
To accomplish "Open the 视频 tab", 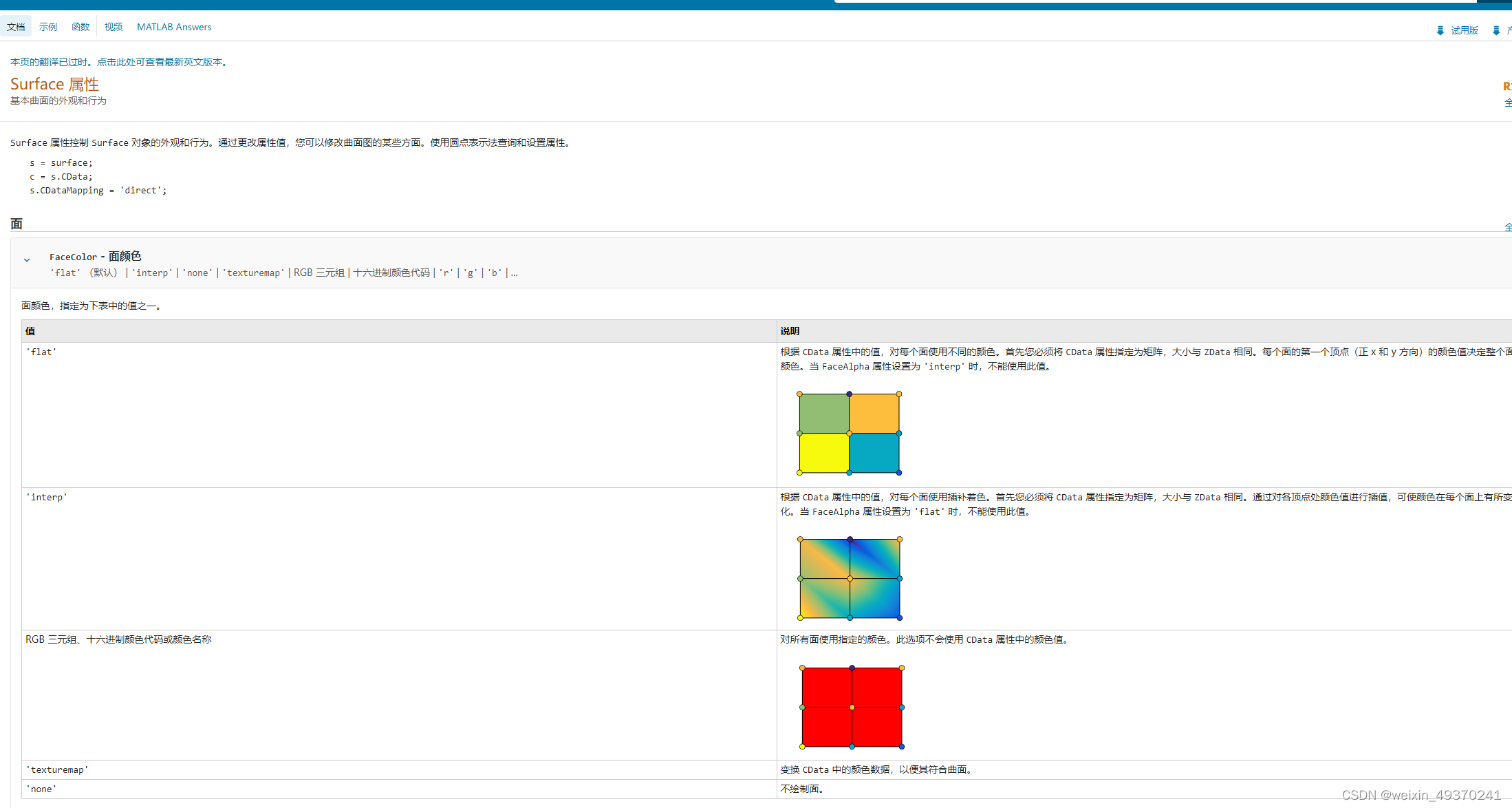I will tap(113, 27).
